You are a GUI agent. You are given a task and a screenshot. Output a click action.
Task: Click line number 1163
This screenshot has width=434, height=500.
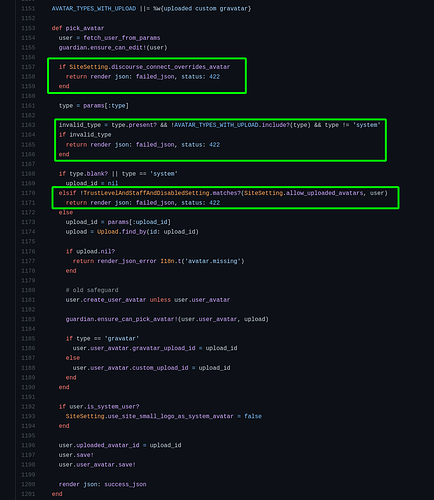(28, 125)
